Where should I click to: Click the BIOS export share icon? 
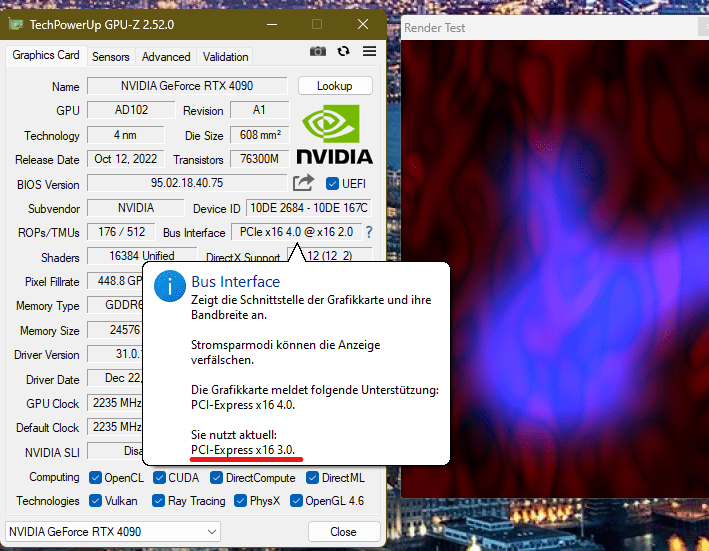click(x=303, y=183)
